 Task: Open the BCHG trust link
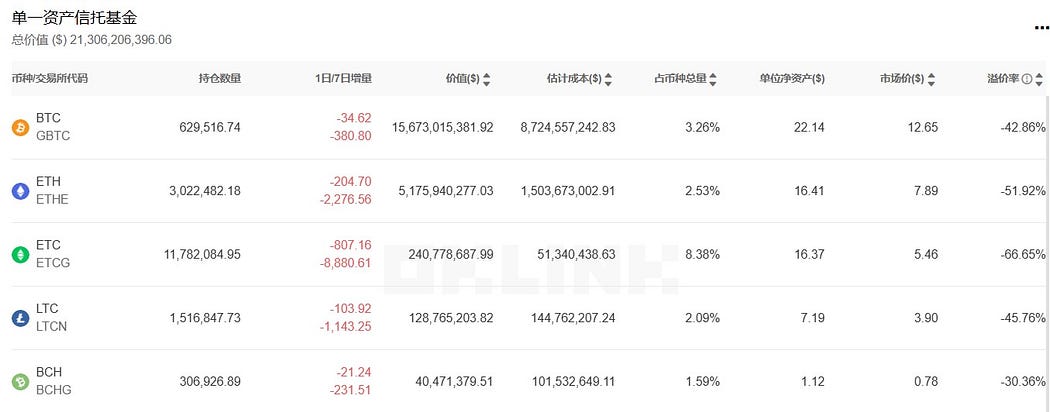click(54, 390)
